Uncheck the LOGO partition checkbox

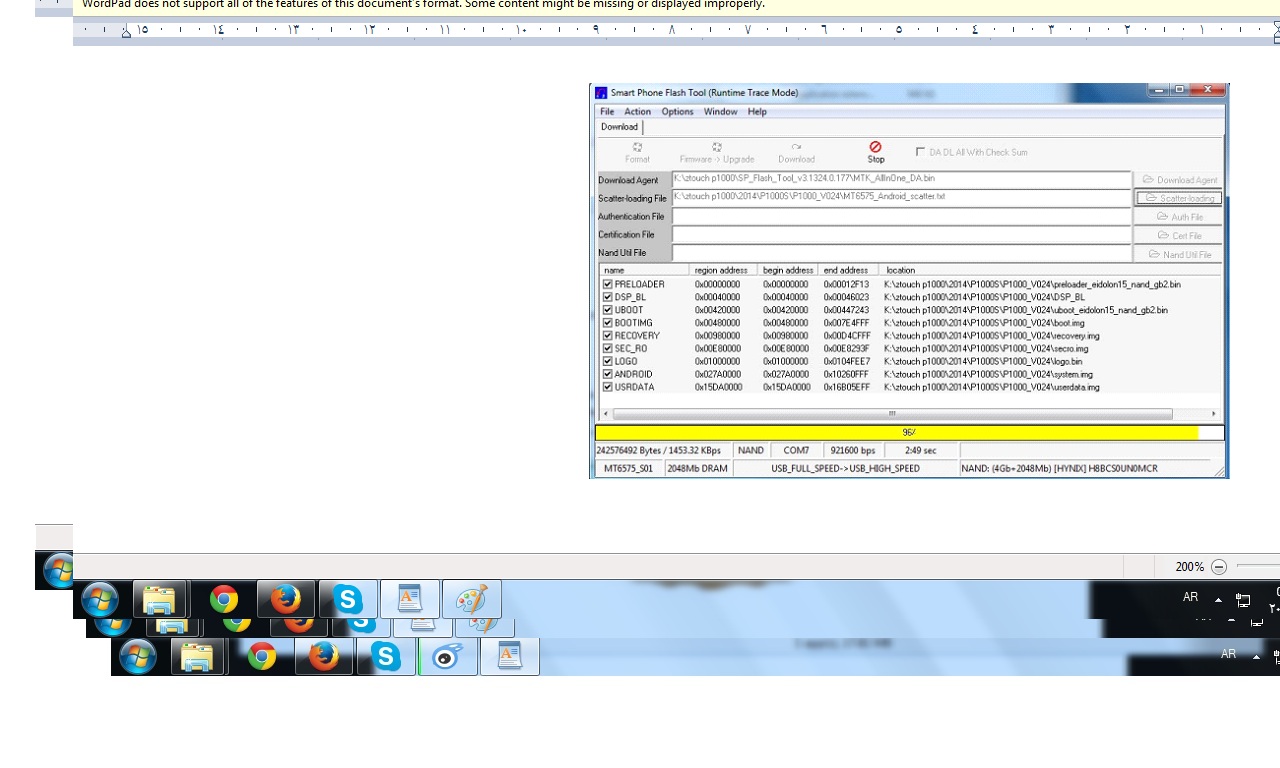click(x=607, y=361)
